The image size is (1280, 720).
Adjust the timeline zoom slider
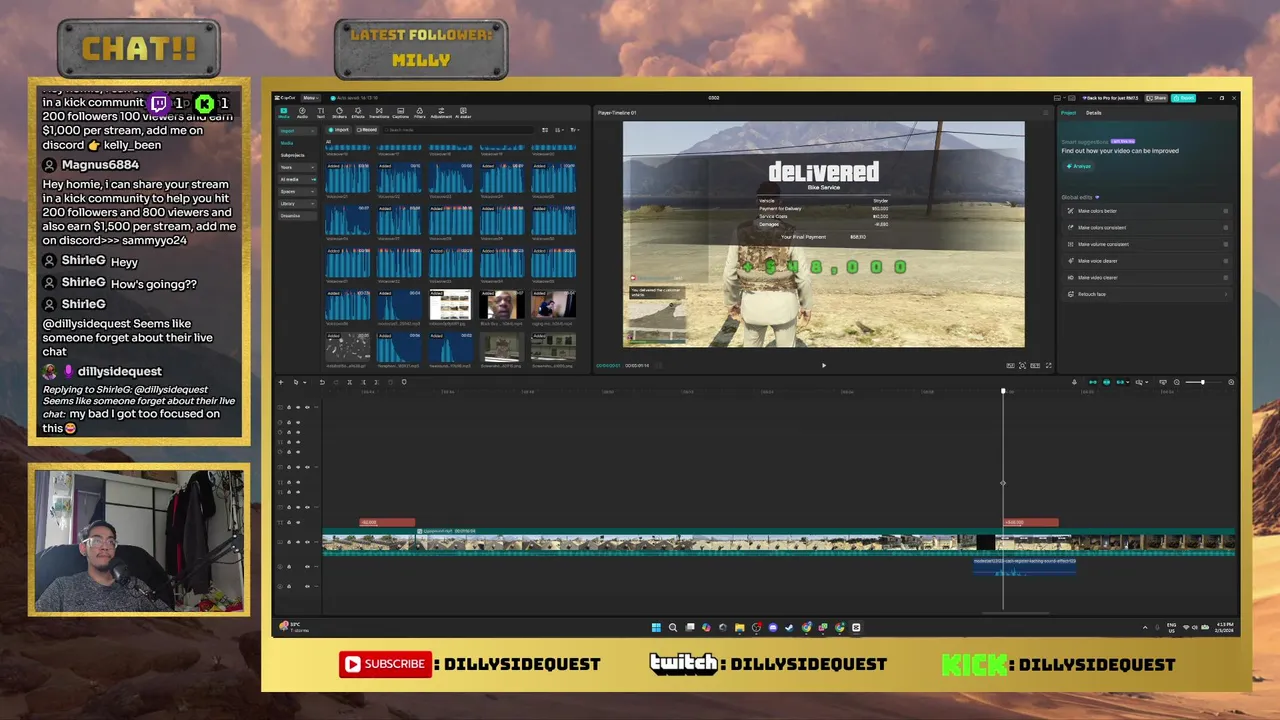[1203, 382]
